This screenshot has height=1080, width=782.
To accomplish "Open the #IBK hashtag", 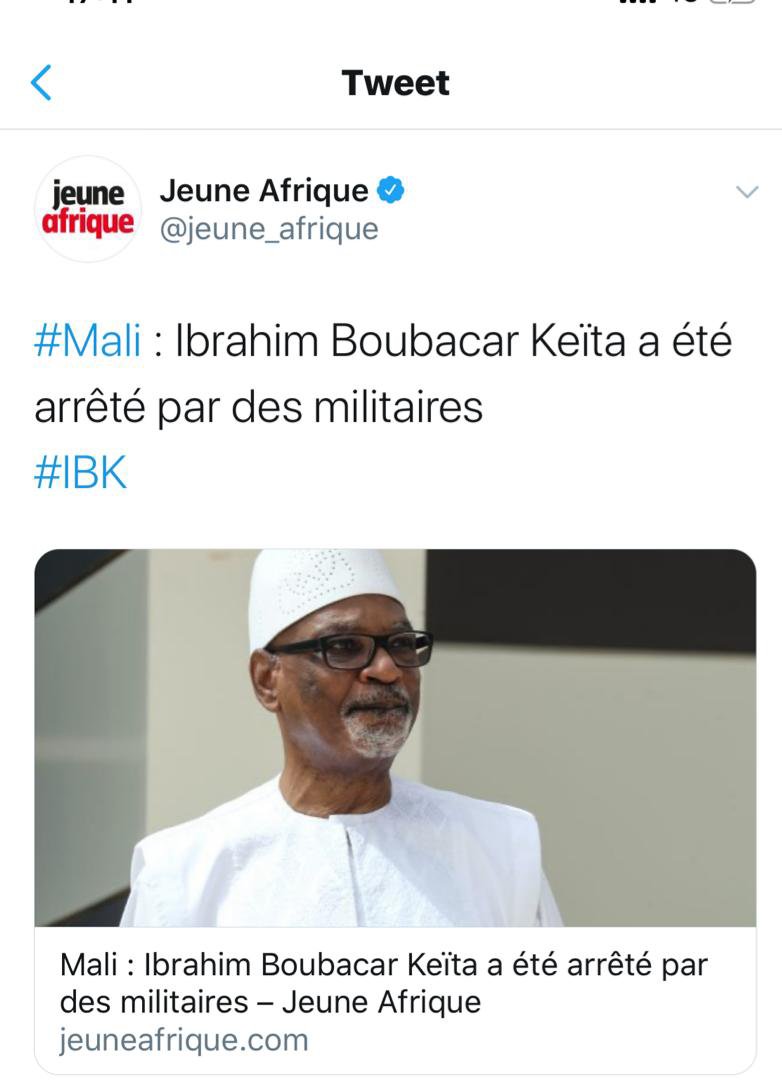I will point(81,472).
